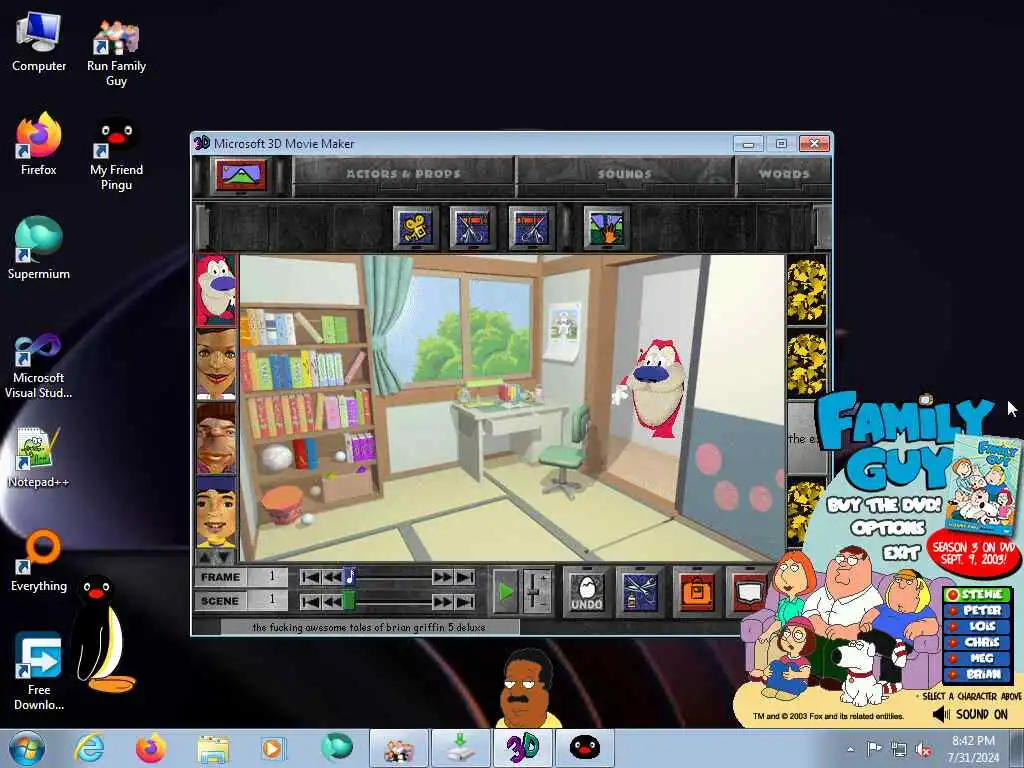Pick the Stimpy actor thumbnail in the left list
The width and height of the screenshot is (1024, 768).
[x=216, y=291]
